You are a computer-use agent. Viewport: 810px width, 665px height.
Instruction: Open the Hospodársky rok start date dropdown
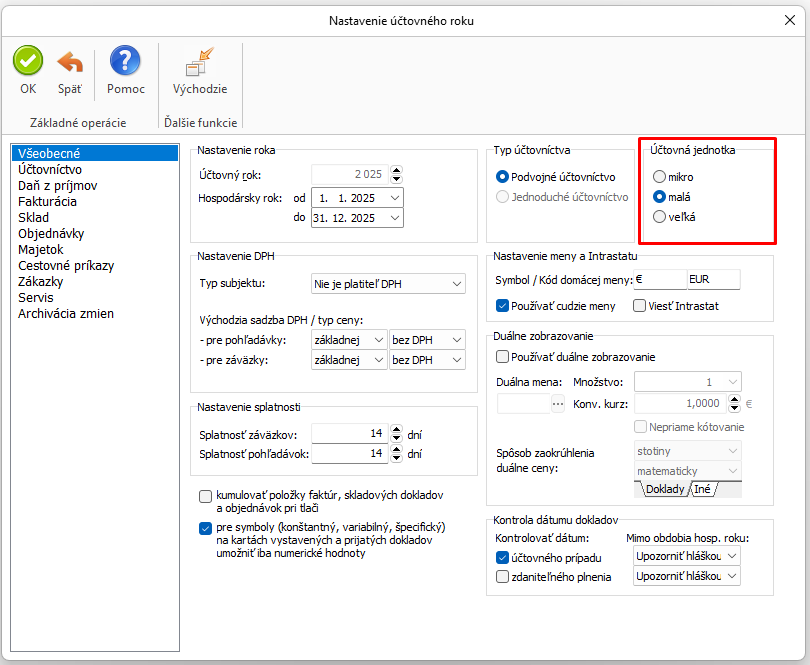(396, 197)
